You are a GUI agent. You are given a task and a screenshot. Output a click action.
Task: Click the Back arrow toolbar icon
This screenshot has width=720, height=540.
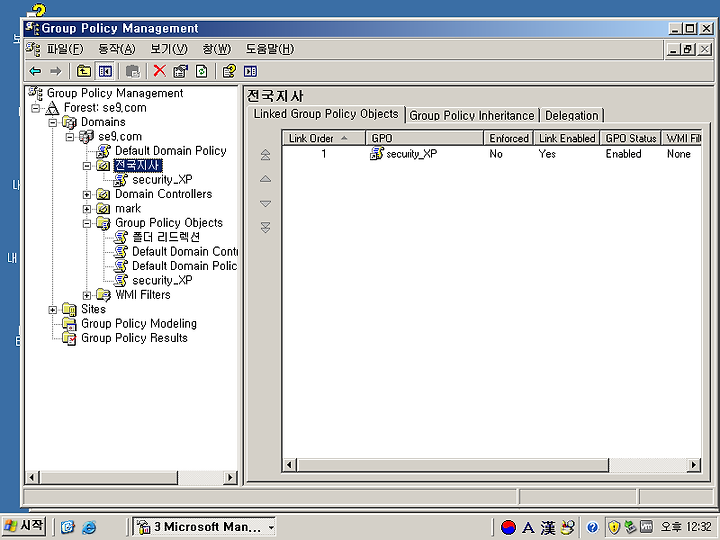tap(35, 71)
